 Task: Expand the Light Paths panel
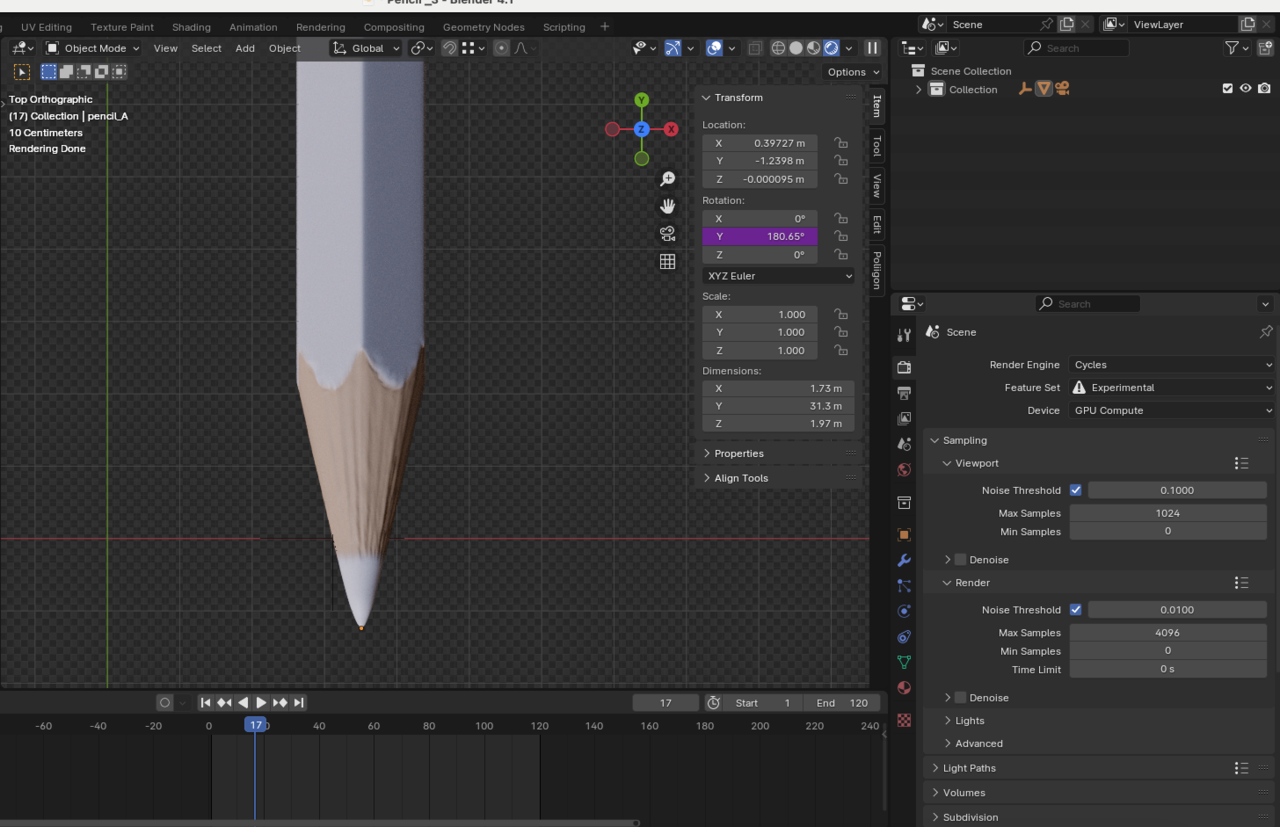(969, 768)
